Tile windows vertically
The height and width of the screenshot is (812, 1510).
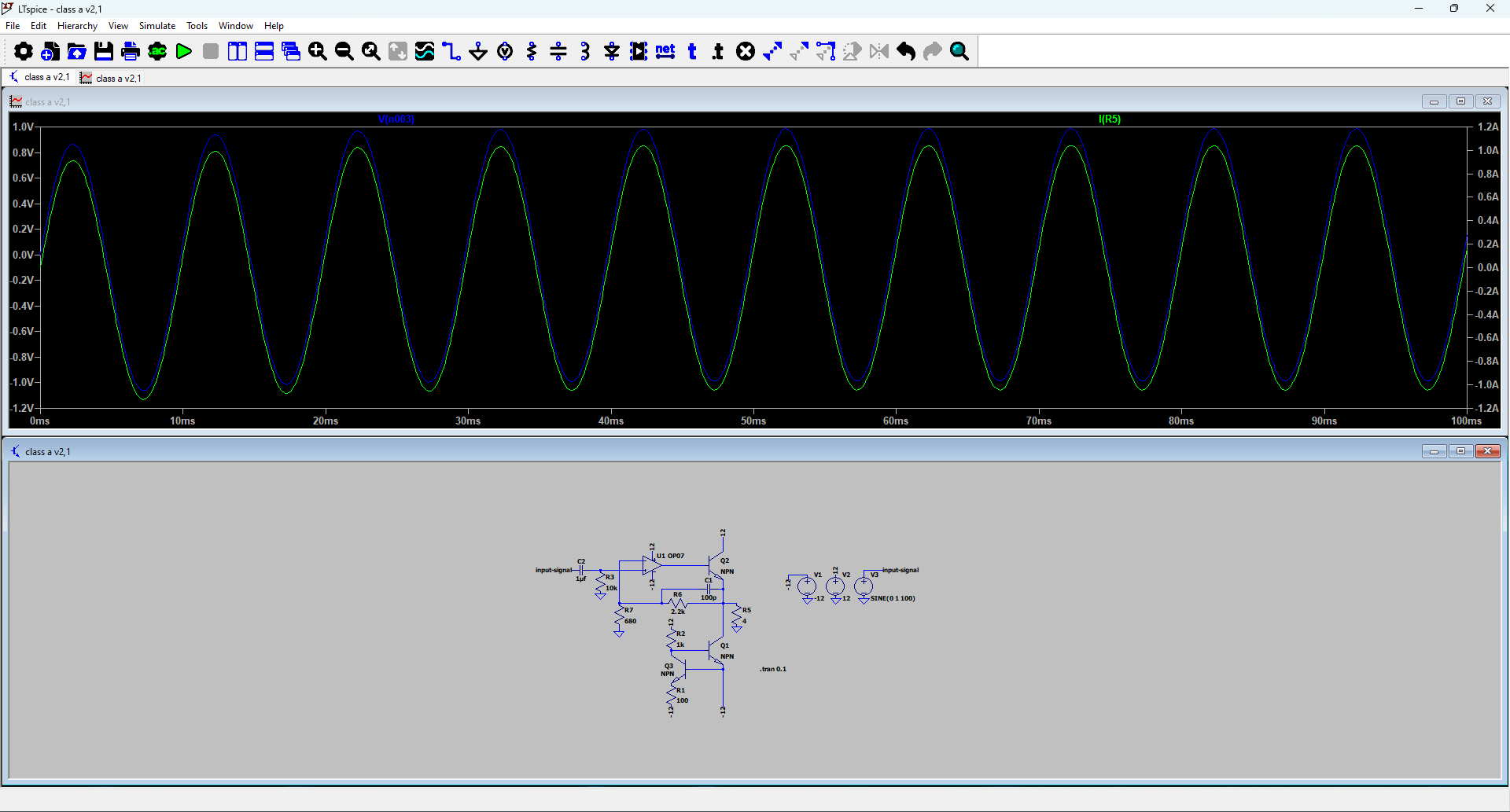(x=238, y=52)
